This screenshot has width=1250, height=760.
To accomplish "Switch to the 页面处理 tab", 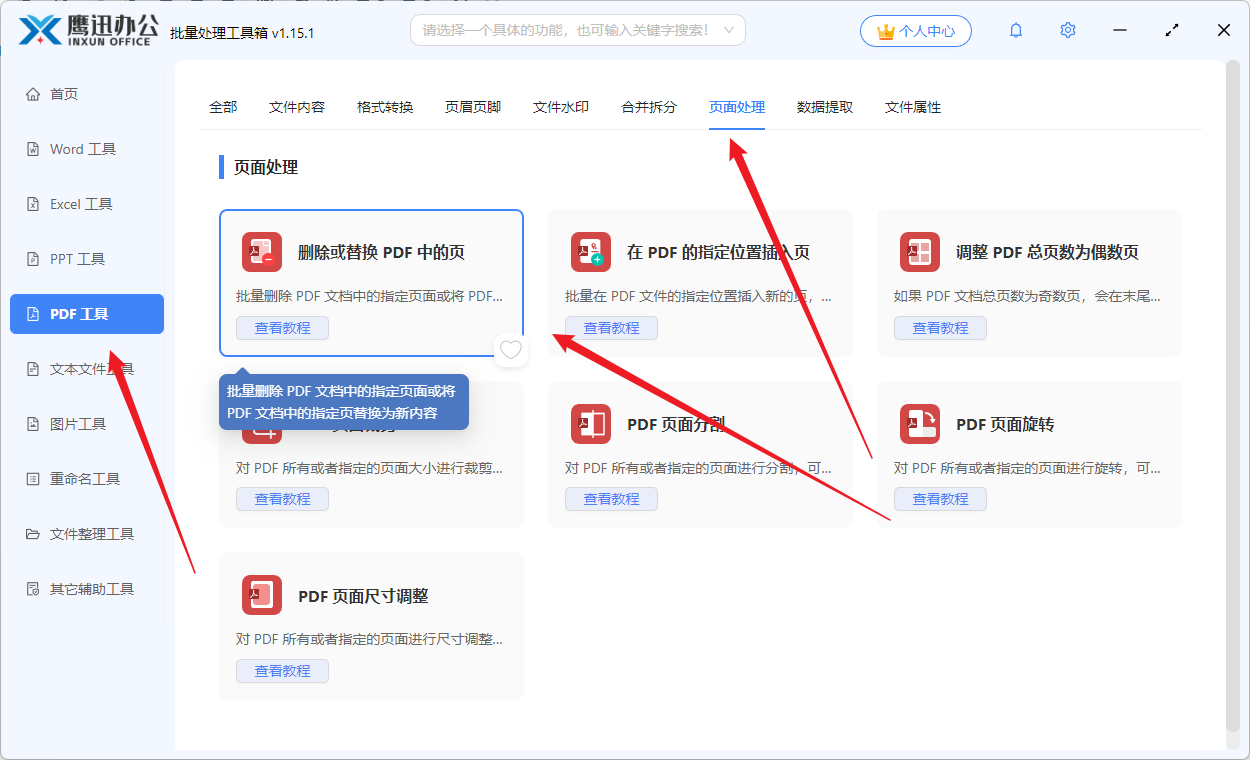I will [737, 107].
